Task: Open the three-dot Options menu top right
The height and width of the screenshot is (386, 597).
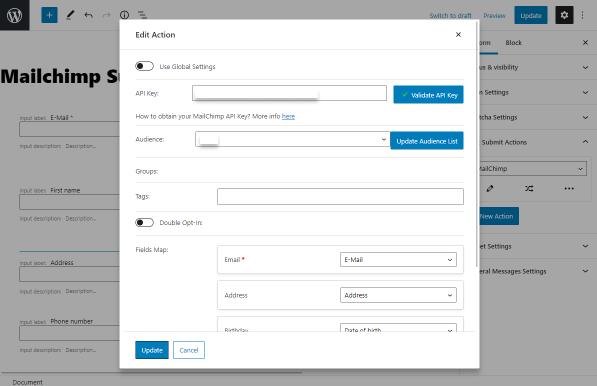Action: click(x=583, y=15)
